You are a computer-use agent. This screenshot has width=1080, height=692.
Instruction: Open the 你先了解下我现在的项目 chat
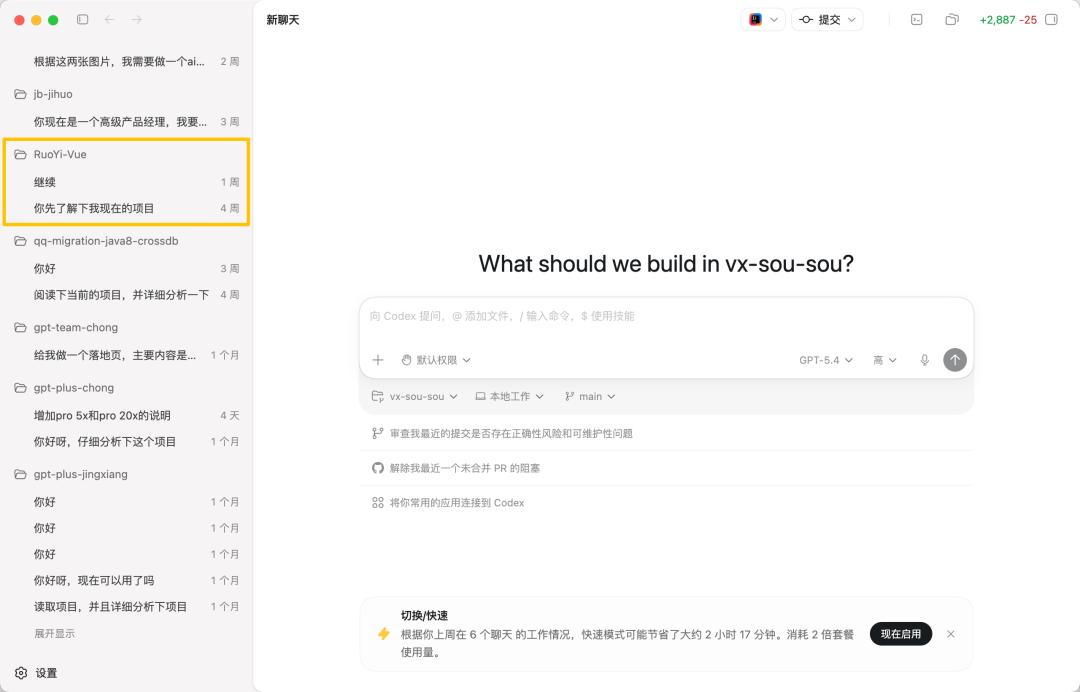[x=127, y=209]
